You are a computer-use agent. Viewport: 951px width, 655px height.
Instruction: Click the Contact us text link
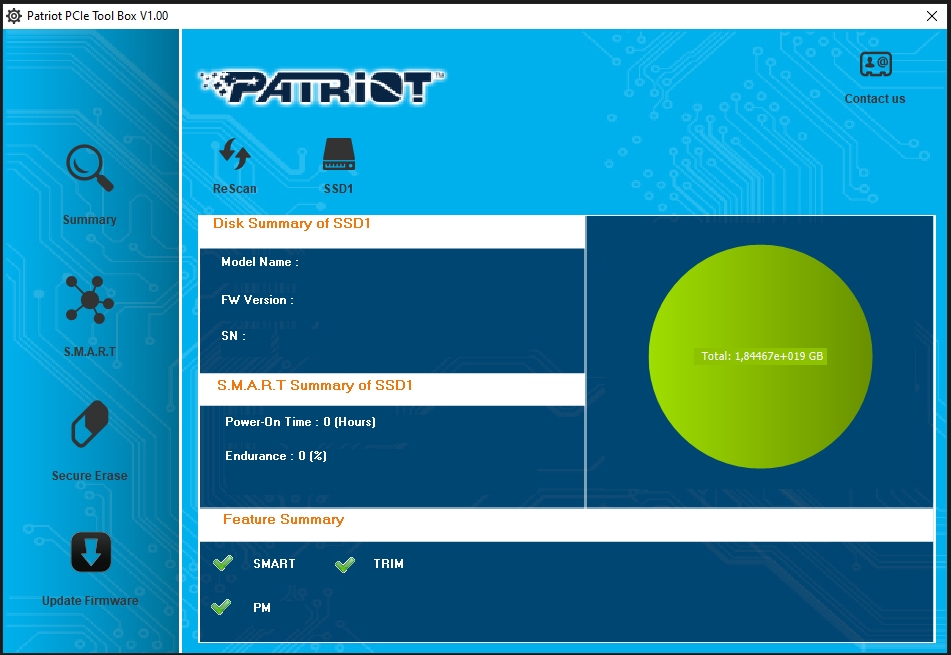(x=875, y=99)
